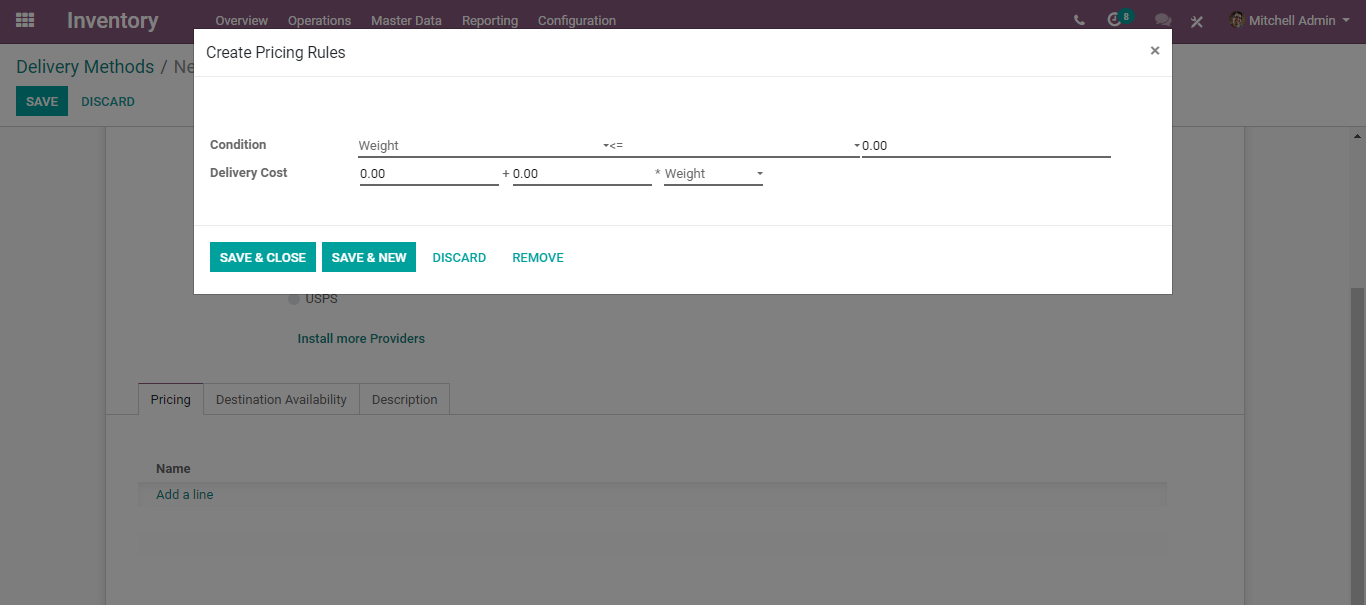The width and height of the screenshot is (1366, 605).
Task: Switch to the Pricing tab
Action: click(171, 399)
